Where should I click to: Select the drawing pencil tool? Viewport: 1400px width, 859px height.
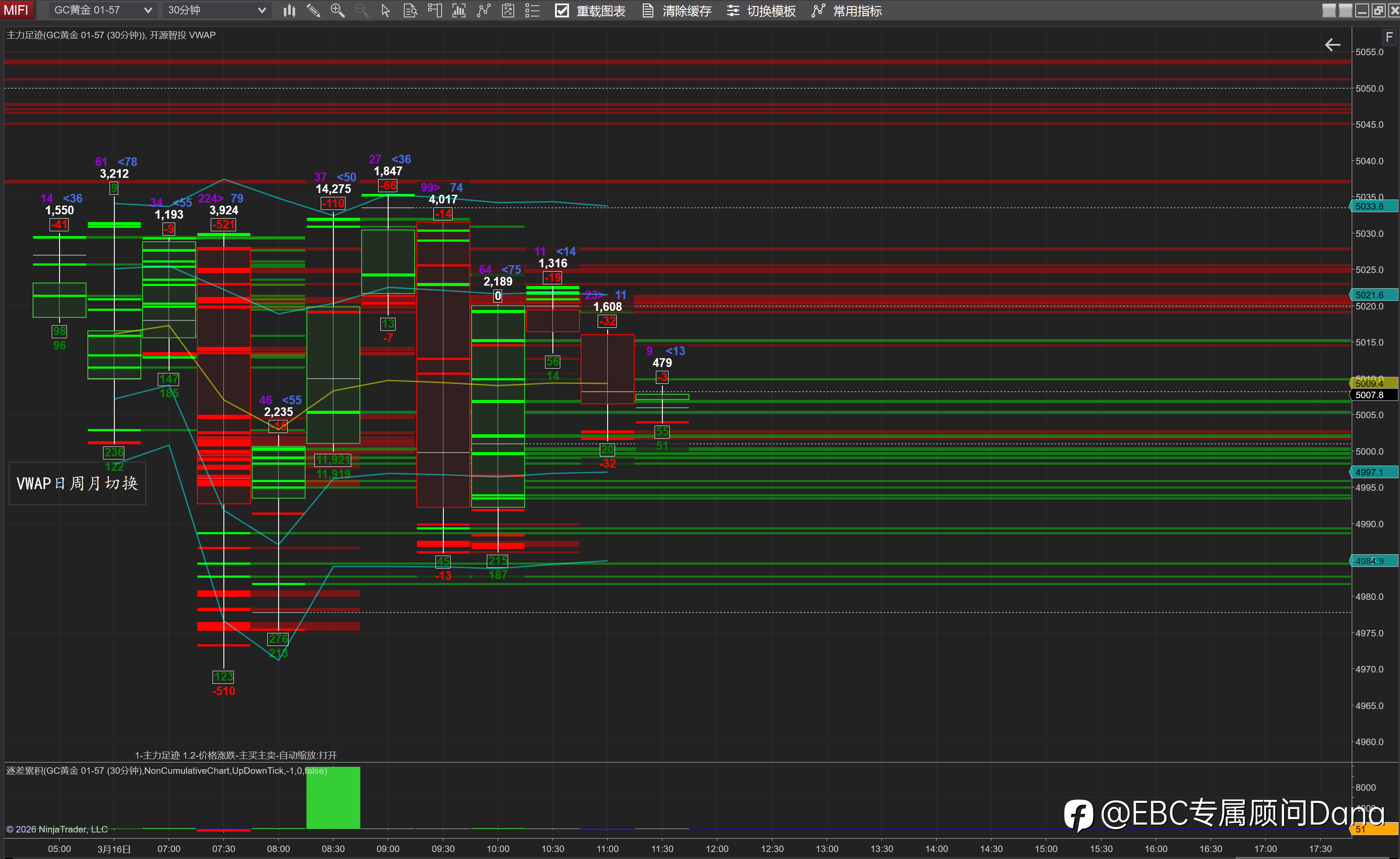pyautogui.click(x=313, y=10)
